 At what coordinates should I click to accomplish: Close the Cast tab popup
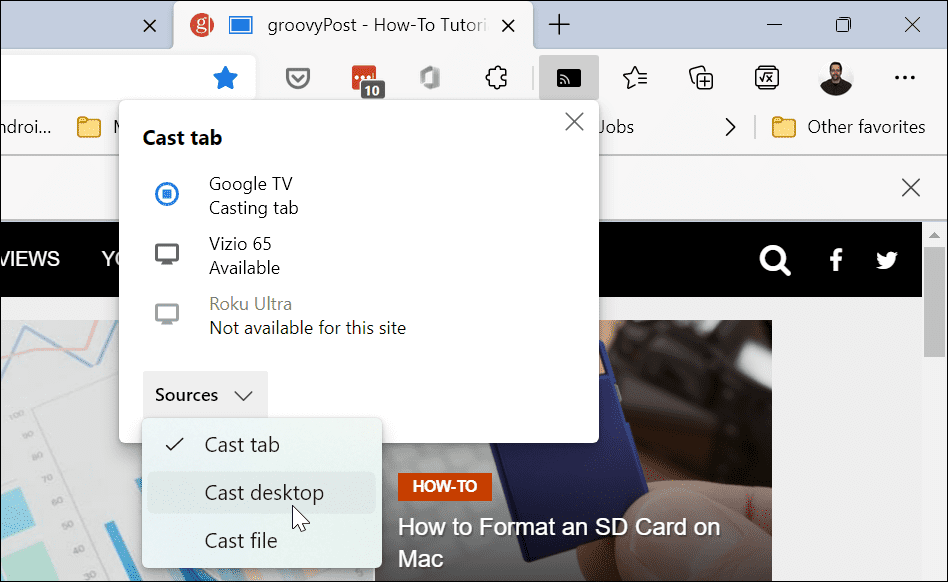574,121
